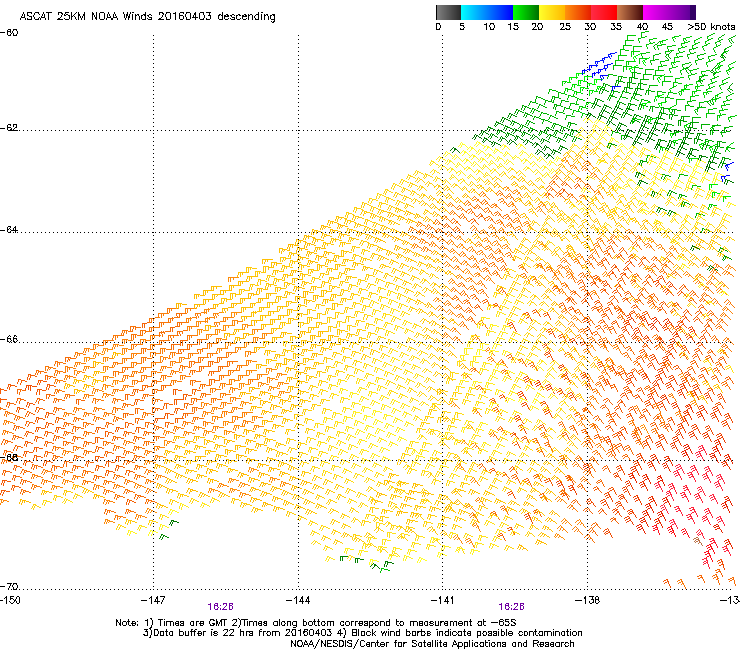Click the -62 latitude axis label
Screen dimensions: 740x650
click(x=9, y=127)
